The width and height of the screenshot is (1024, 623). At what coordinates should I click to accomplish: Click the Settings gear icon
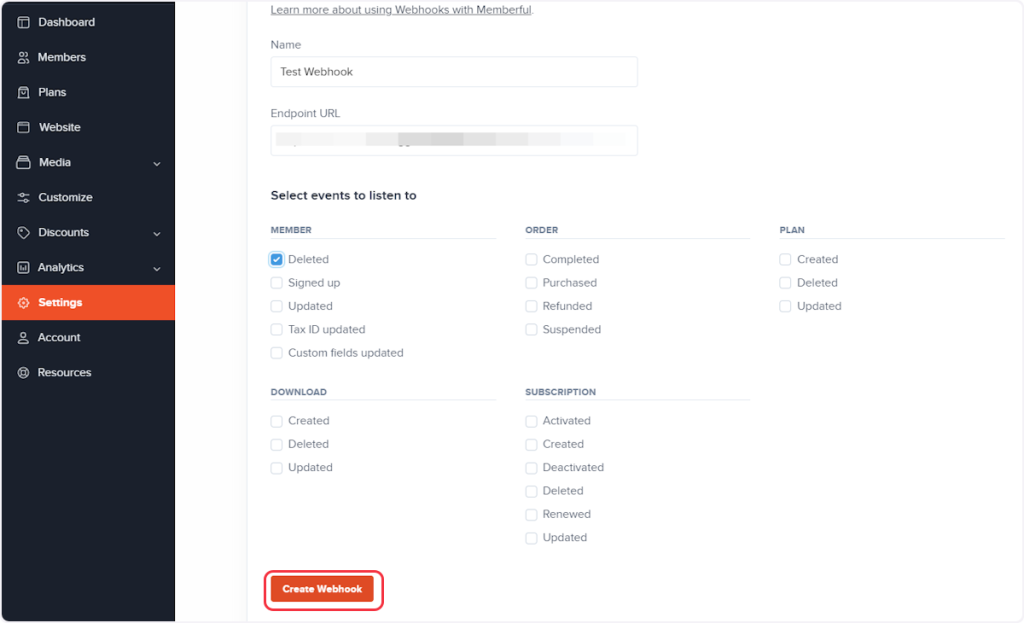click(24, 302)
